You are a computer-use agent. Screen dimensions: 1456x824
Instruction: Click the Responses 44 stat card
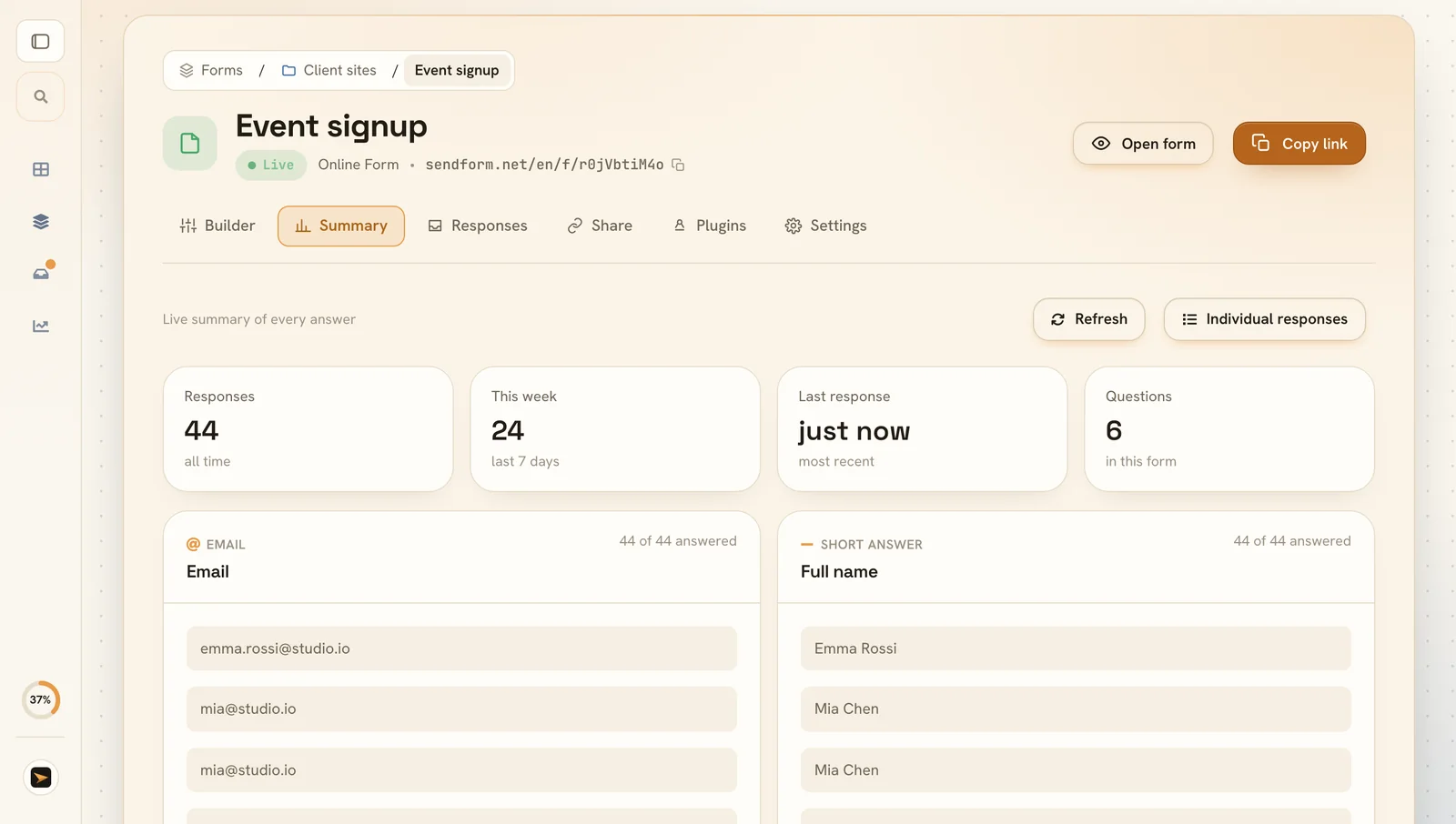pyautogui.click(x=308, y=429)
